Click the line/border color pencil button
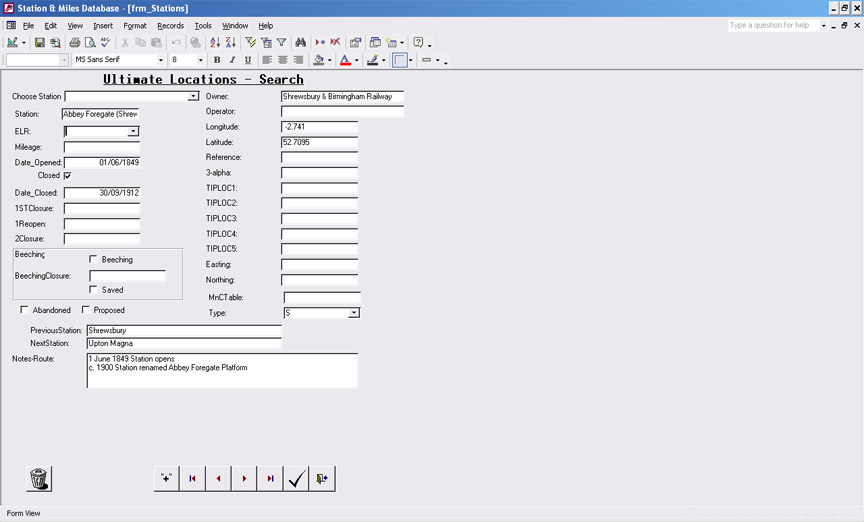 [x=372, y=60]
